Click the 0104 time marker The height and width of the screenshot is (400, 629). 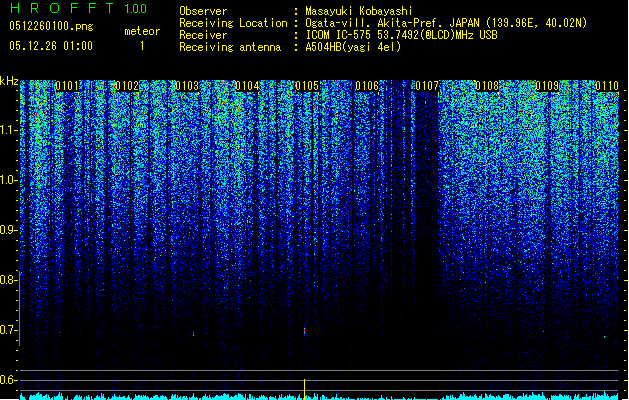pos(247,86)
